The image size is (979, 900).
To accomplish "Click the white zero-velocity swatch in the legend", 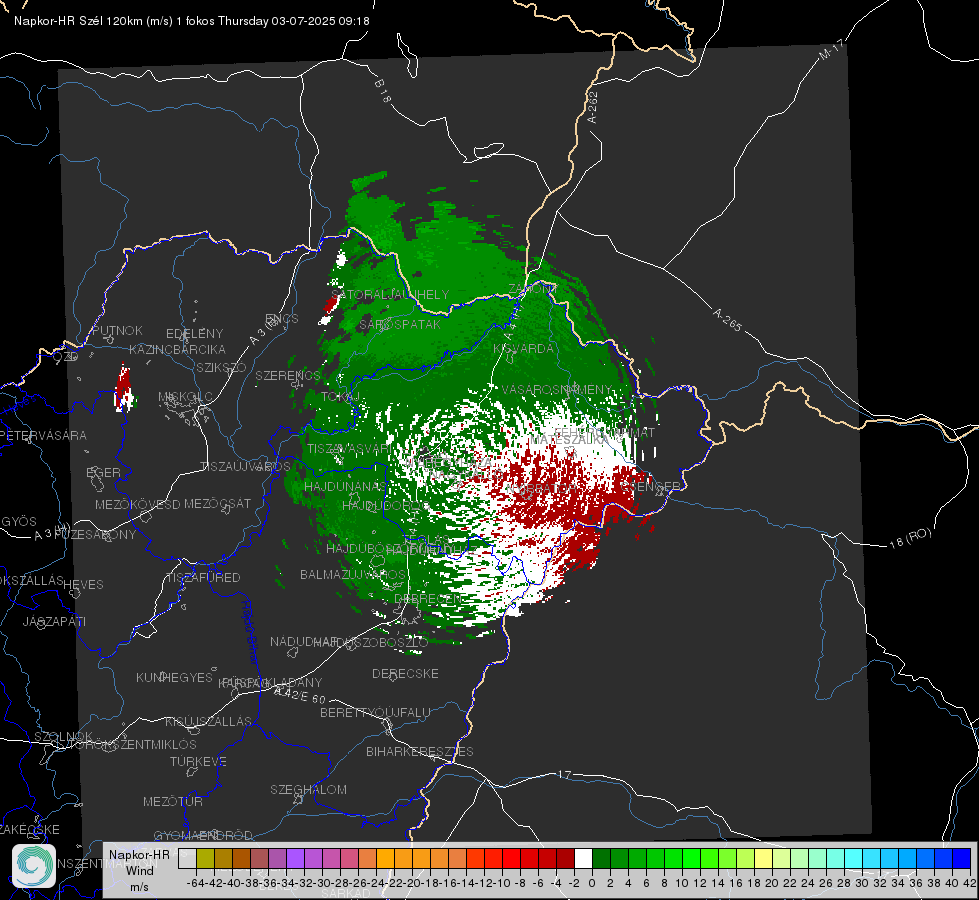I will click(x=583, y=859).
